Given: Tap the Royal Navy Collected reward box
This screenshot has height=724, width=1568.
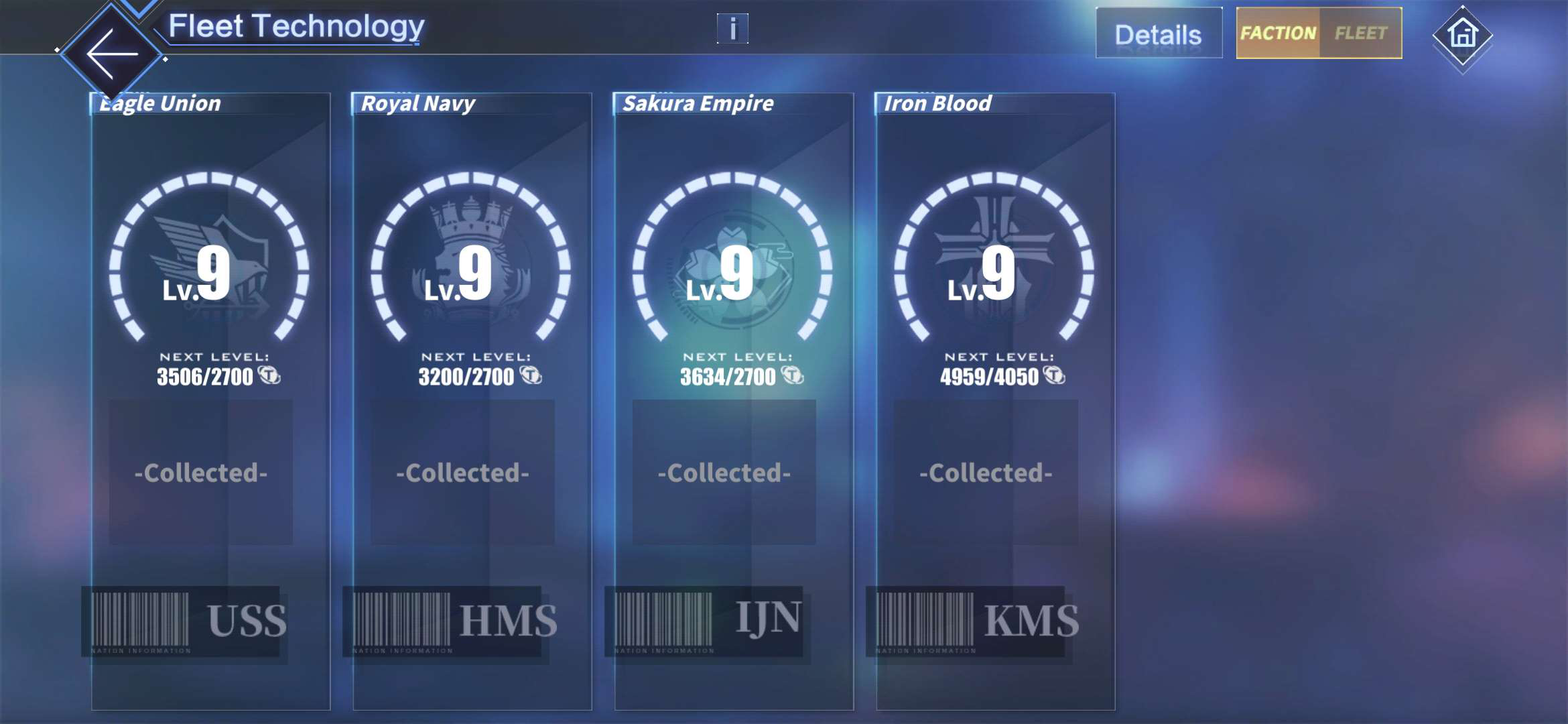Looking at the screenshot, I should tap(462, 473).
